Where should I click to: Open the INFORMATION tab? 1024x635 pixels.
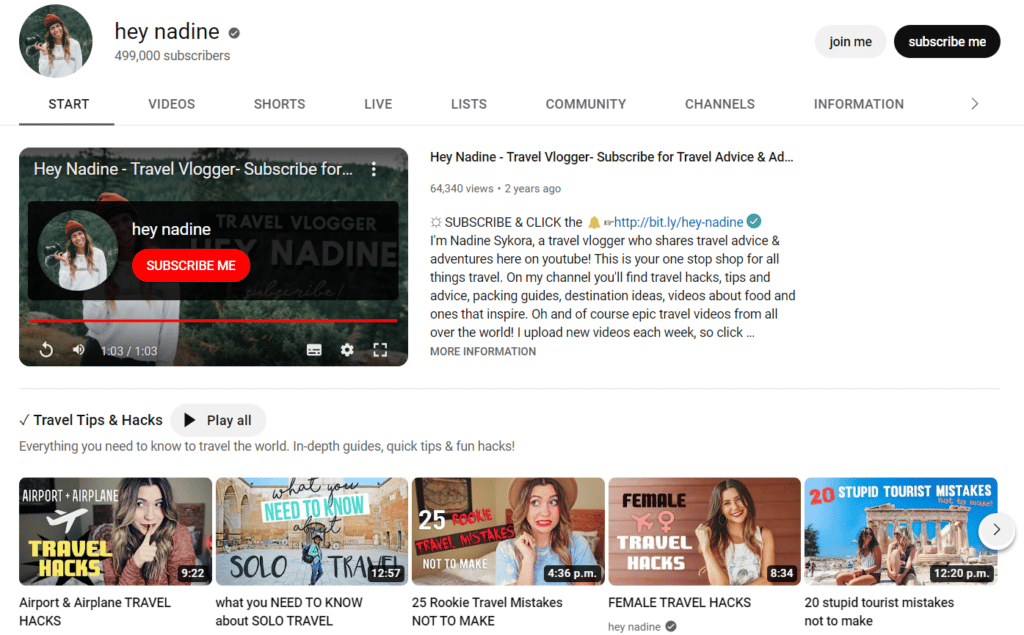859,104
